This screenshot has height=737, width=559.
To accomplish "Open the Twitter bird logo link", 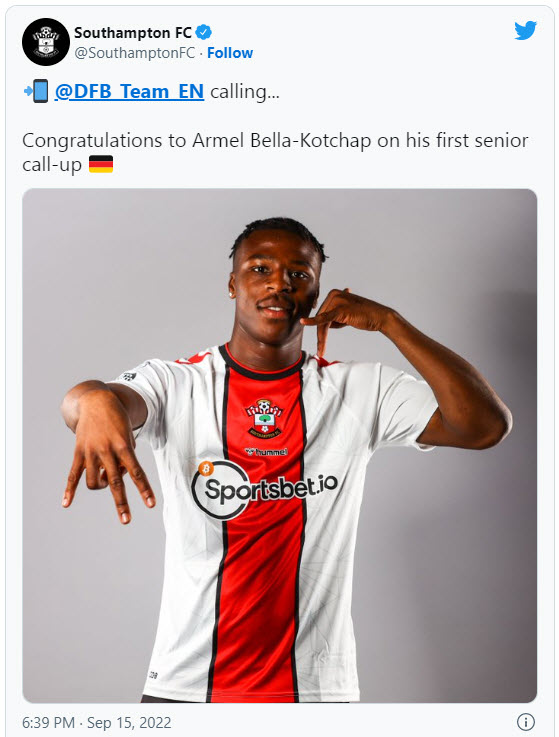I will tap(525, 31).
